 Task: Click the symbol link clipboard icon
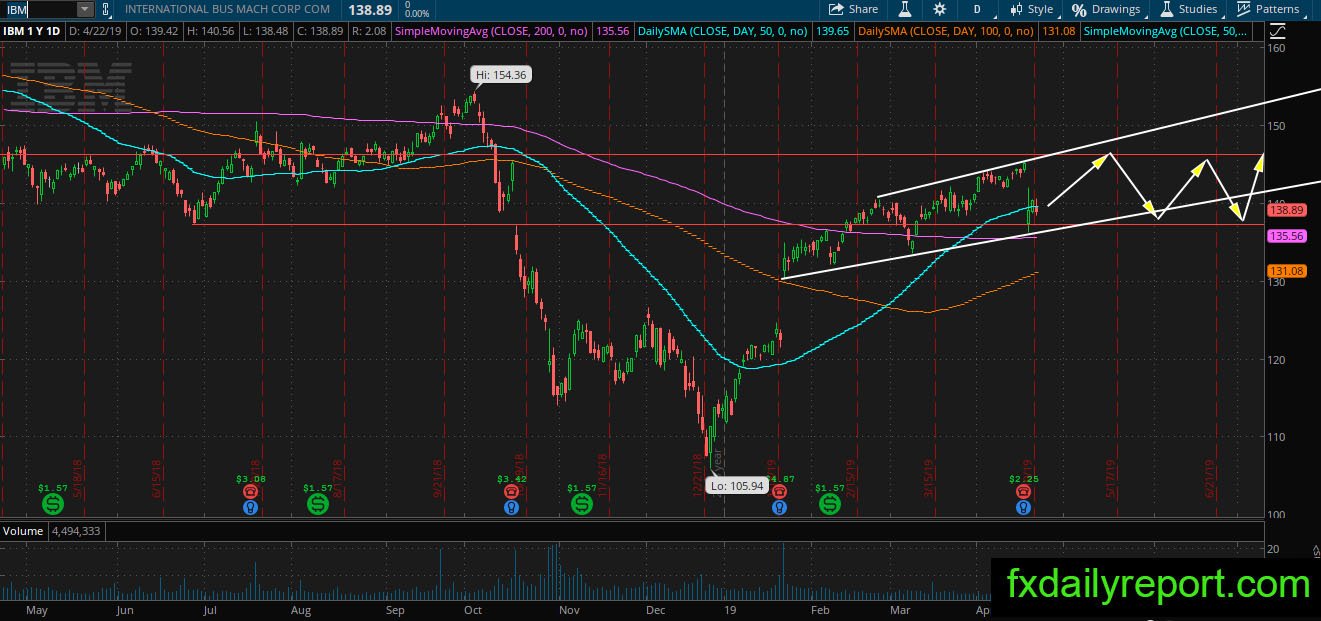tap(107, 9)
